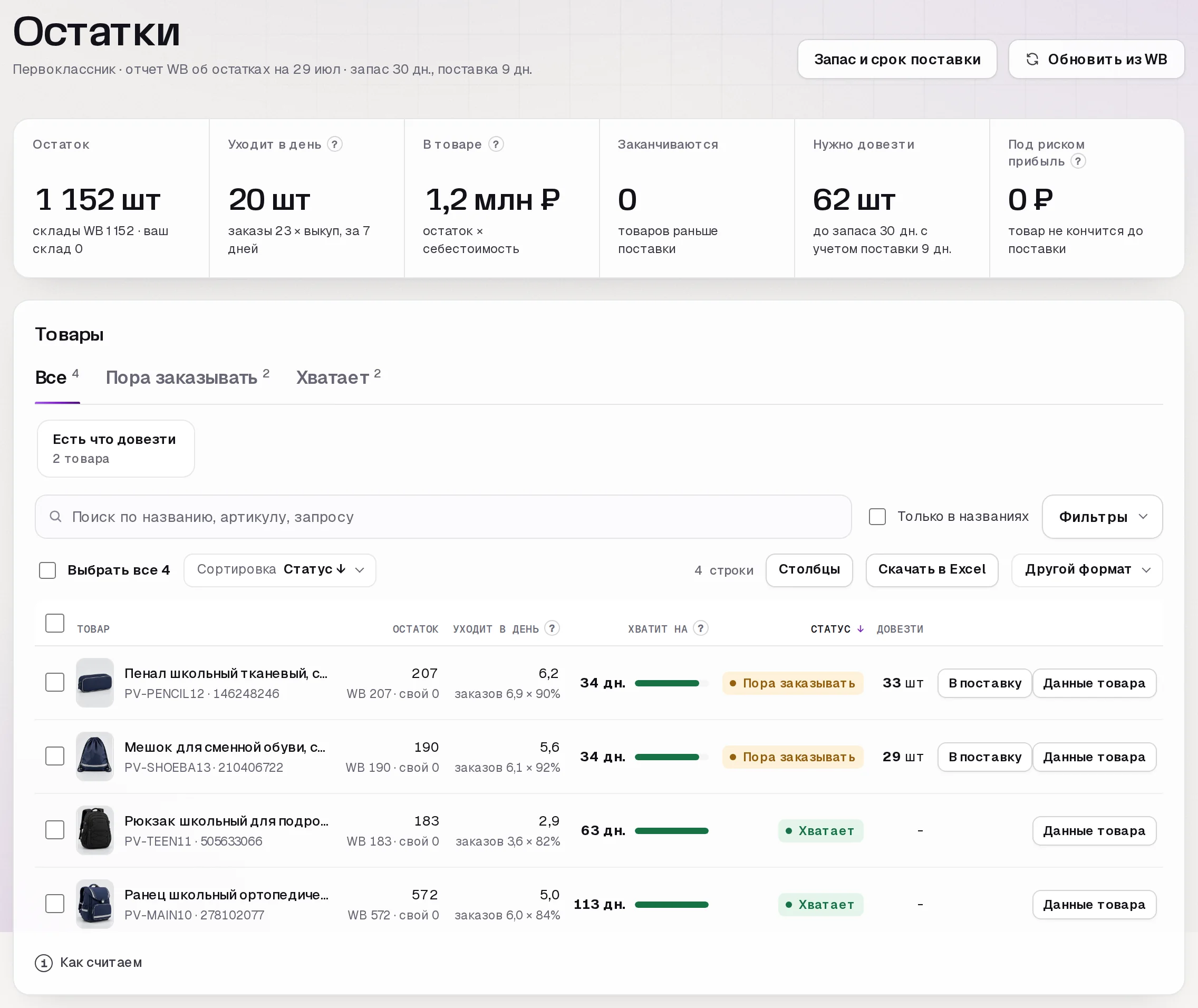1198x1008 pixels.
Task: Click help icon in Хватит на column header
Action: coord(701,628)
